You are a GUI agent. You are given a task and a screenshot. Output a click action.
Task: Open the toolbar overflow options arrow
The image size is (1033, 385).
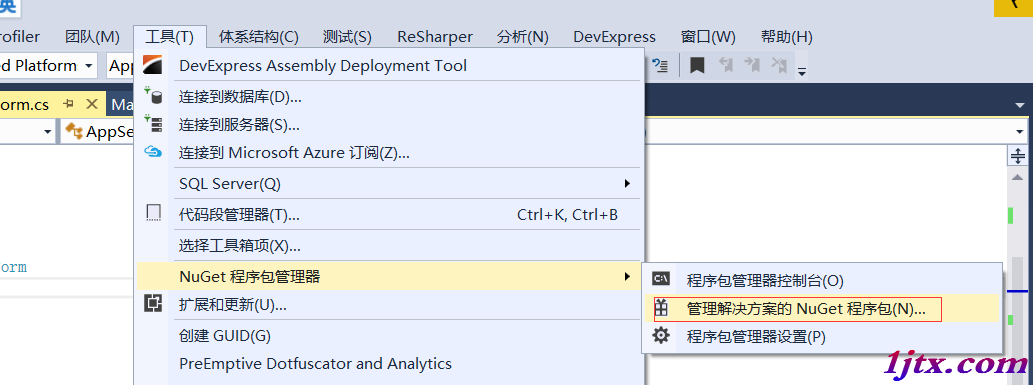point(802,71)
